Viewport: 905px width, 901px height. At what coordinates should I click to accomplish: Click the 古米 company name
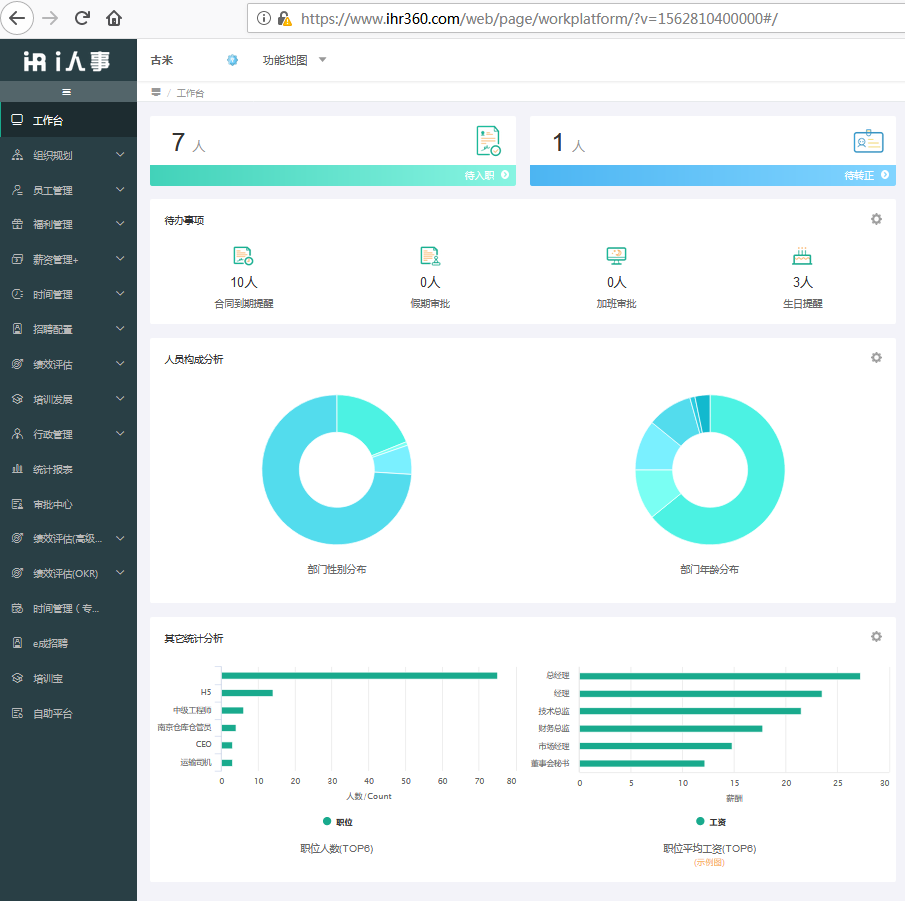click(162, 60)
